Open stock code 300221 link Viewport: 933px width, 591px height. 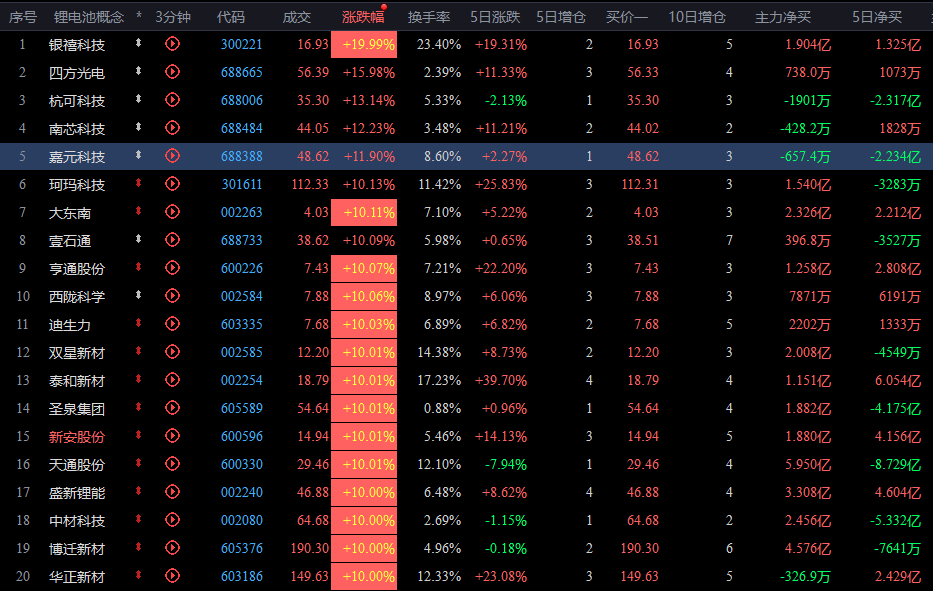[x=242, y=44]
